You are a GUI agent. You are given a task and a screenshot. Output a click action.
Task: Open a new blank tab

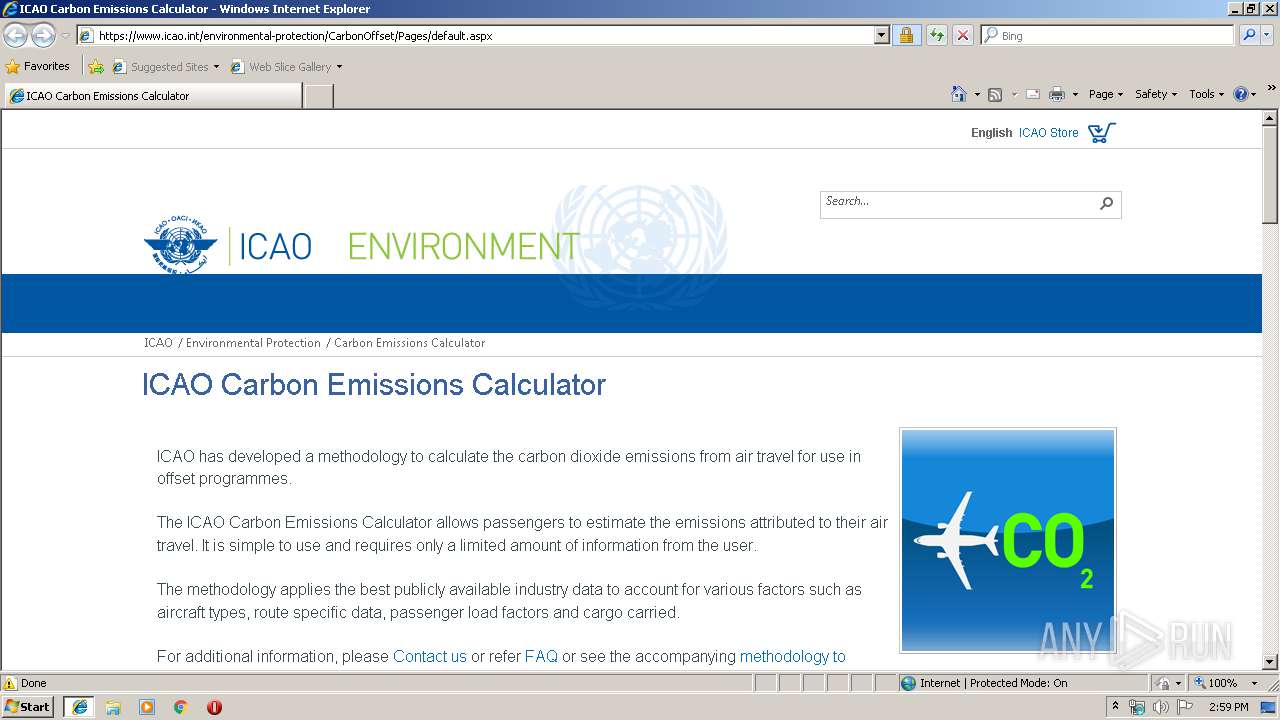pyautogui.click(x=318, y=96)
